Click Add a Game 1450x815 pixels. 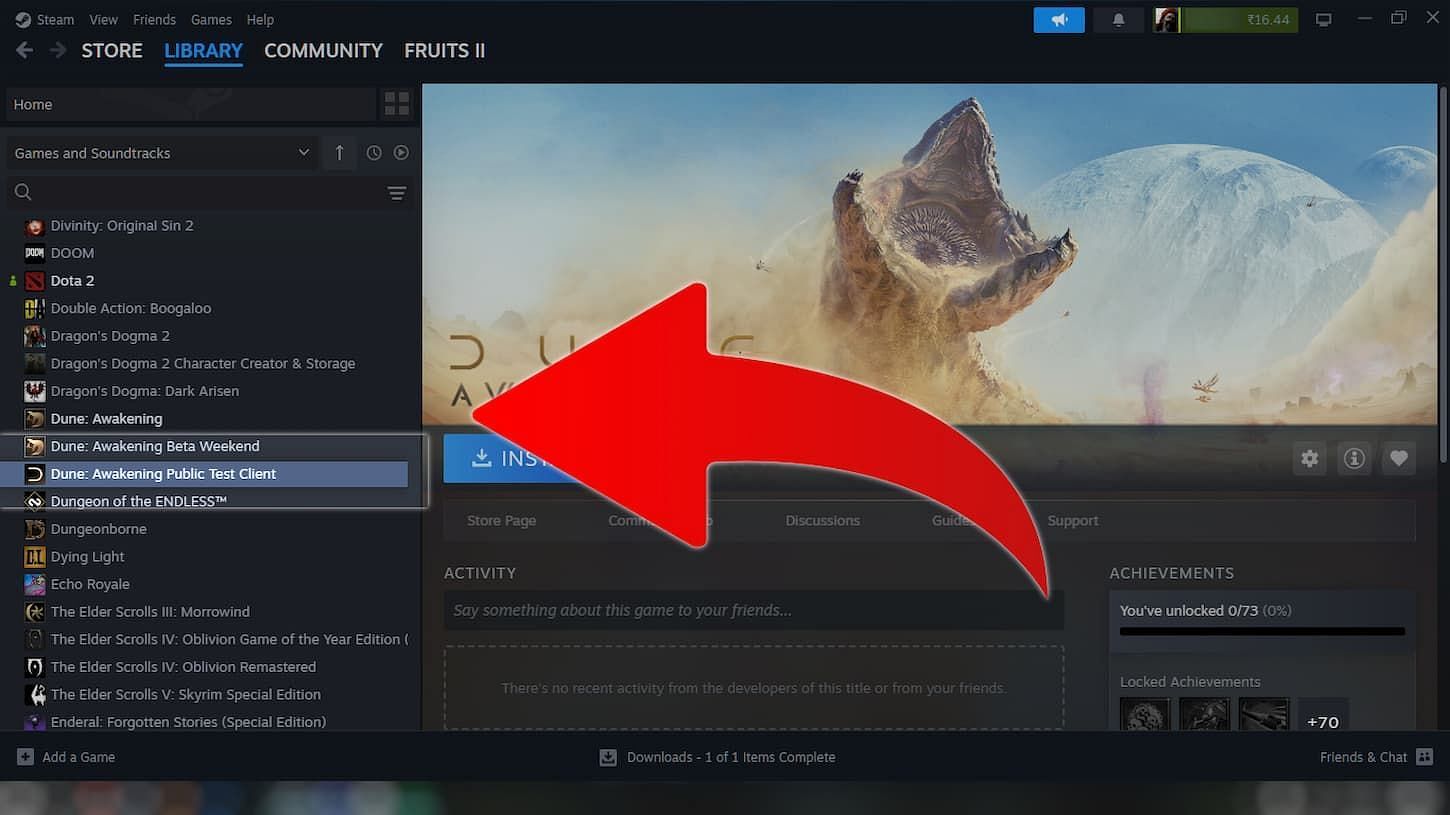tap(66, 757)
